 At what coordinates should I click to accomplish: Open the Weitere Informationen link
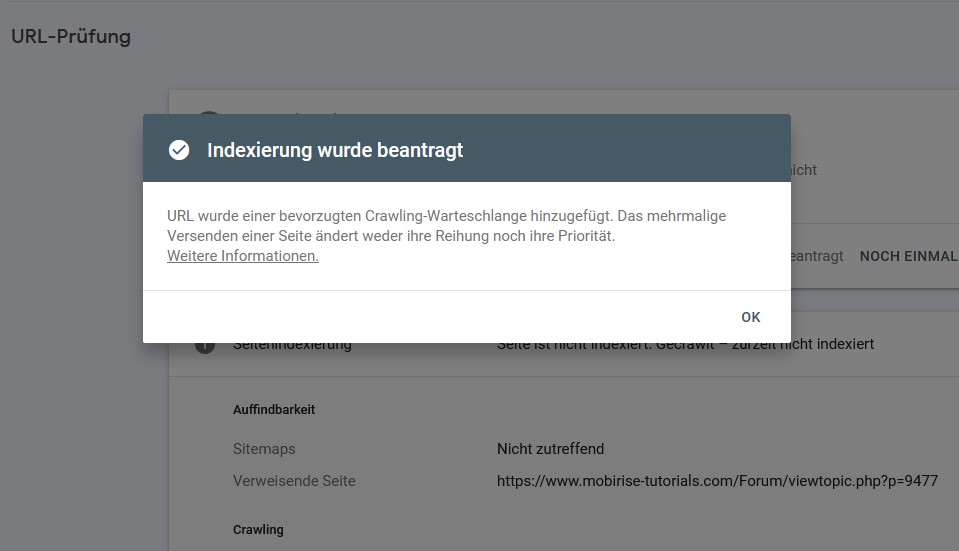tap(243, 256)
